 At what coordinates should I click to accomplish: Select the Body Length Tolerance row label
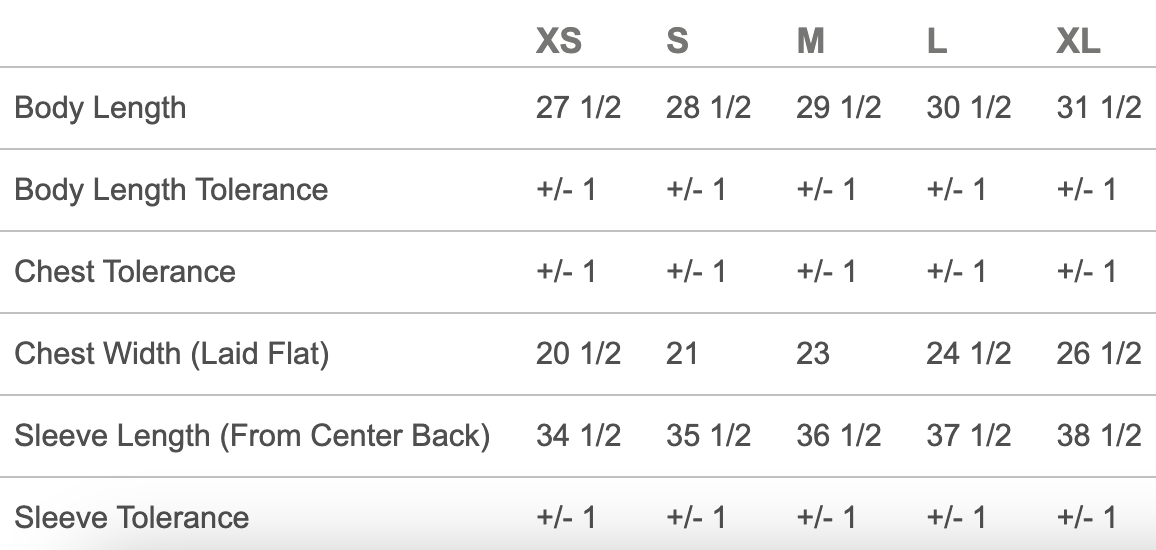click(x=171, y=190)
